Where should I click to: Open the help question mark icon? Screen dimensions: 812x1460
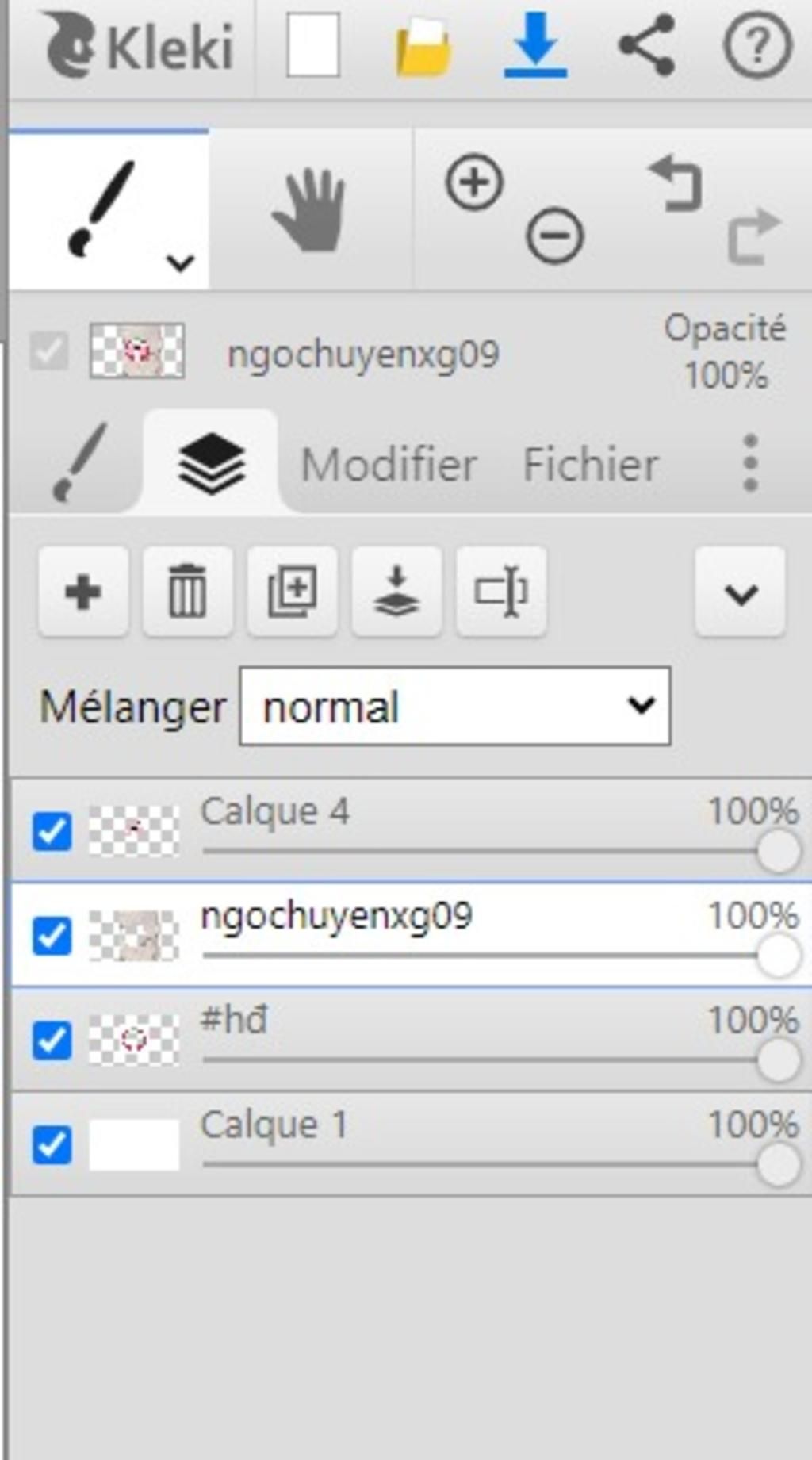point(757,45)
